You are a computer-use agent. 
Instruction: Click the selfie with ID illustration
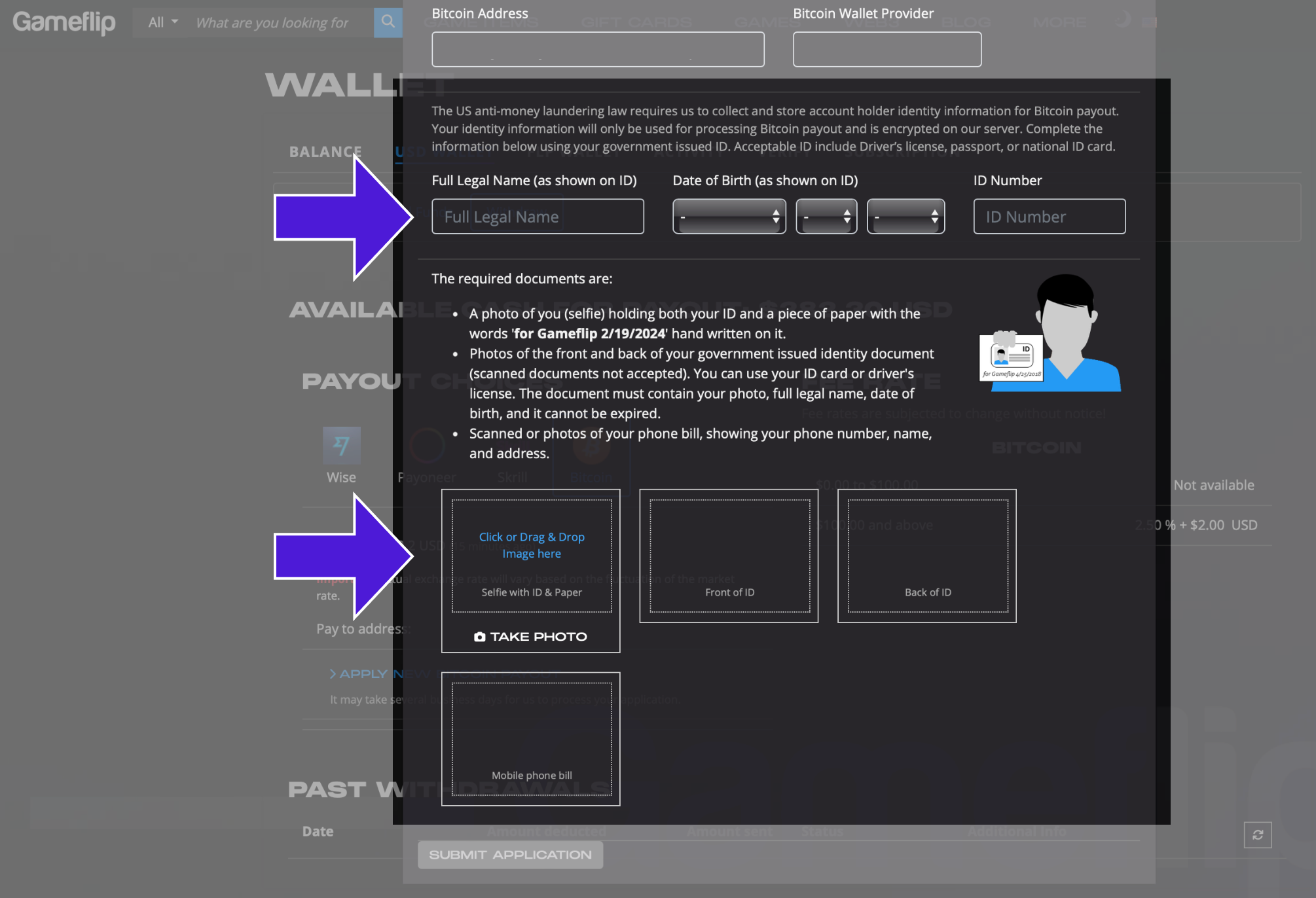pos(1050,334)
